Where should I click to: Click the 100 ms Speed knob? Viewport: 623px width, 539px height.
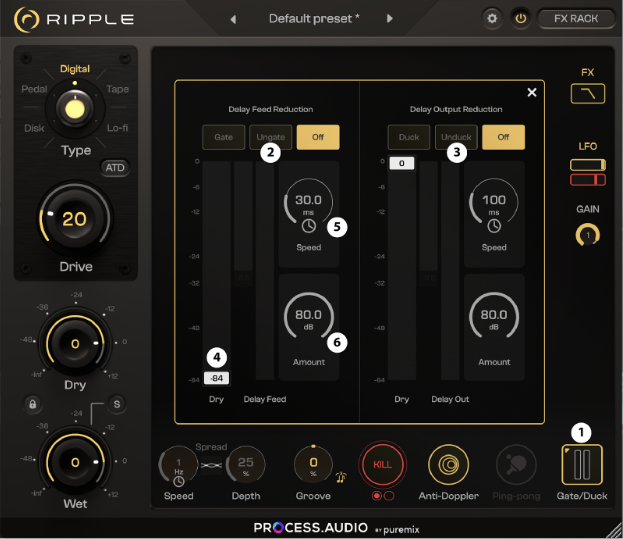coord(494,201)
